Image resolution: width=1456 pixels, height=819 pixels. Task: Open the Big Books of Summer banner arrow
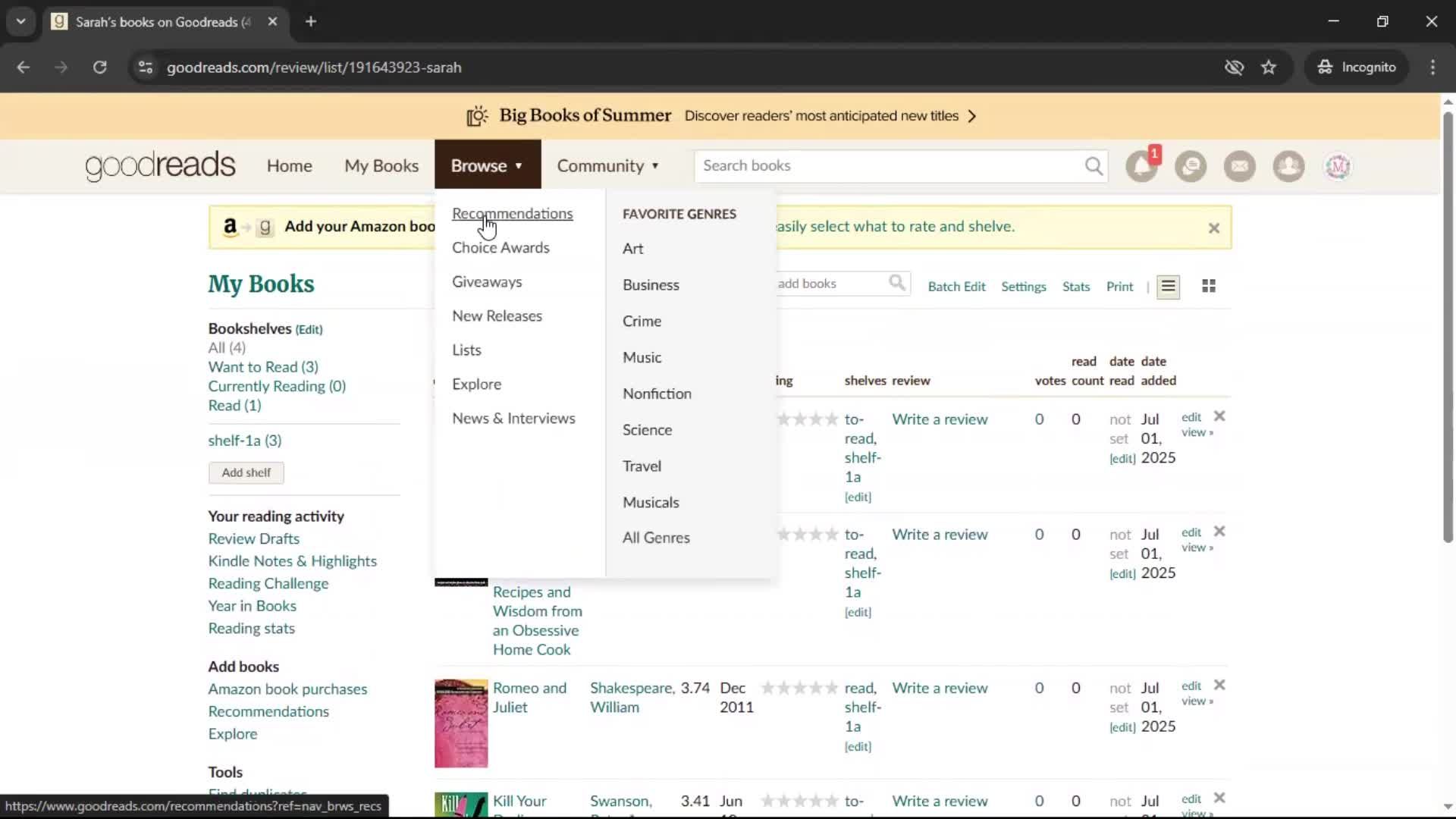[x=972, y=116]
